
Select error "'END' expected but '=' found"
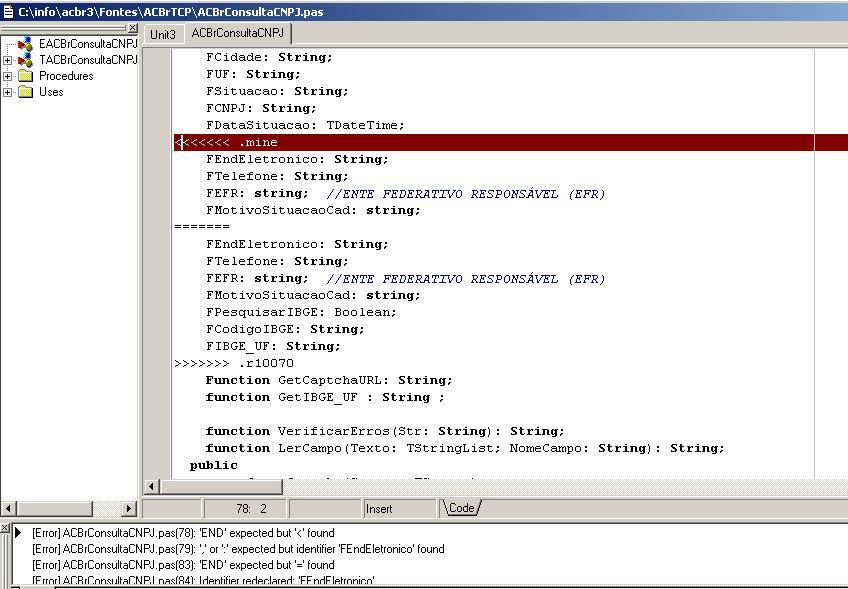point(183,565)
